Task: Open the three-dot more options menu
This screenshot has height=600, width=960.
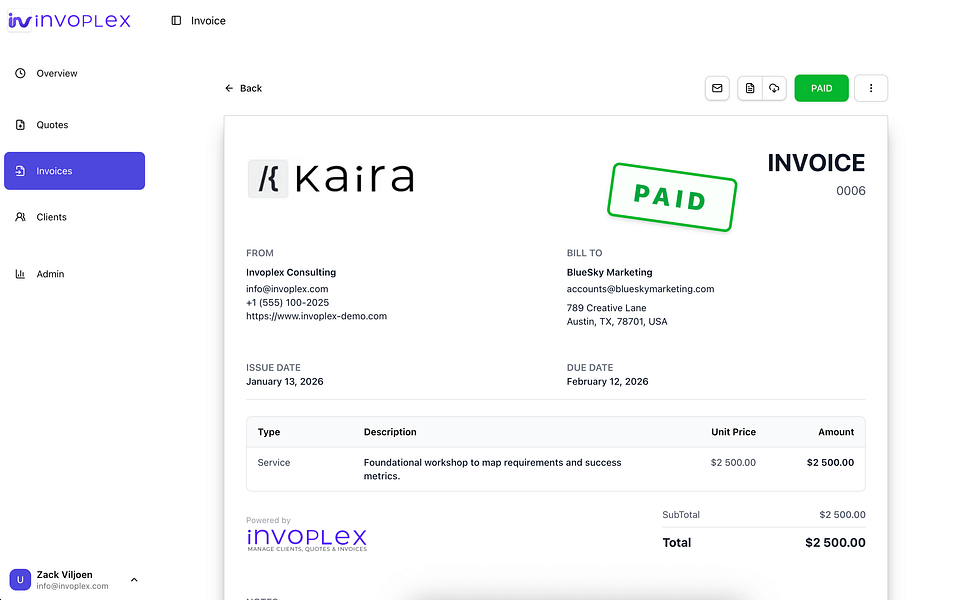Action: click(x=871, y=88)
